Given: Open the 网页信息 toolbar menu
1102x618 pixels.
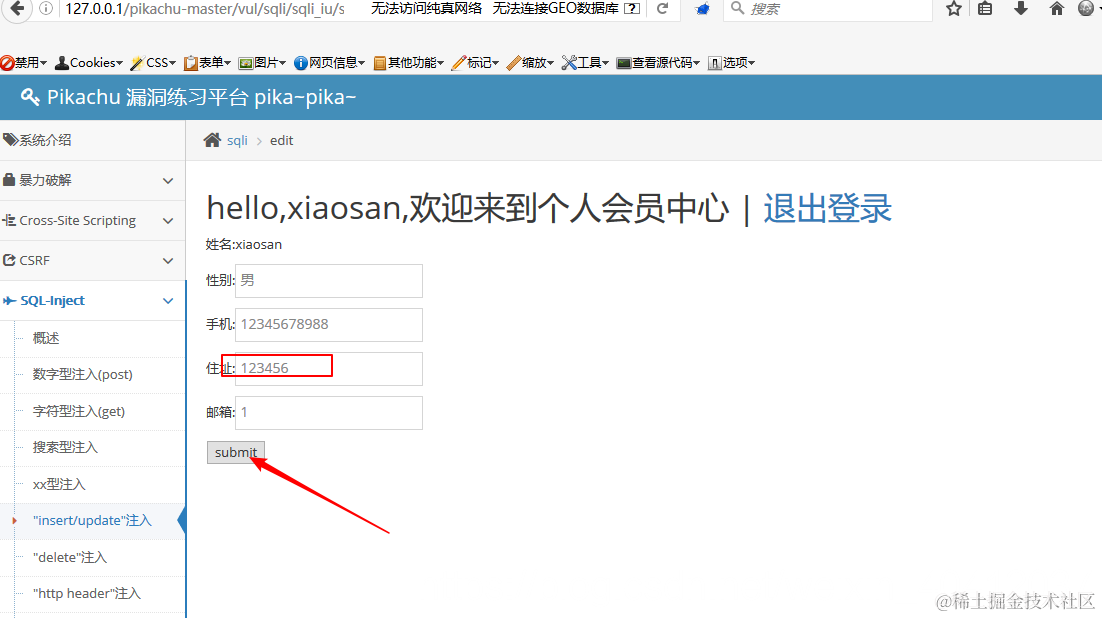Looking at the screenshot, I should pos(330,63).
